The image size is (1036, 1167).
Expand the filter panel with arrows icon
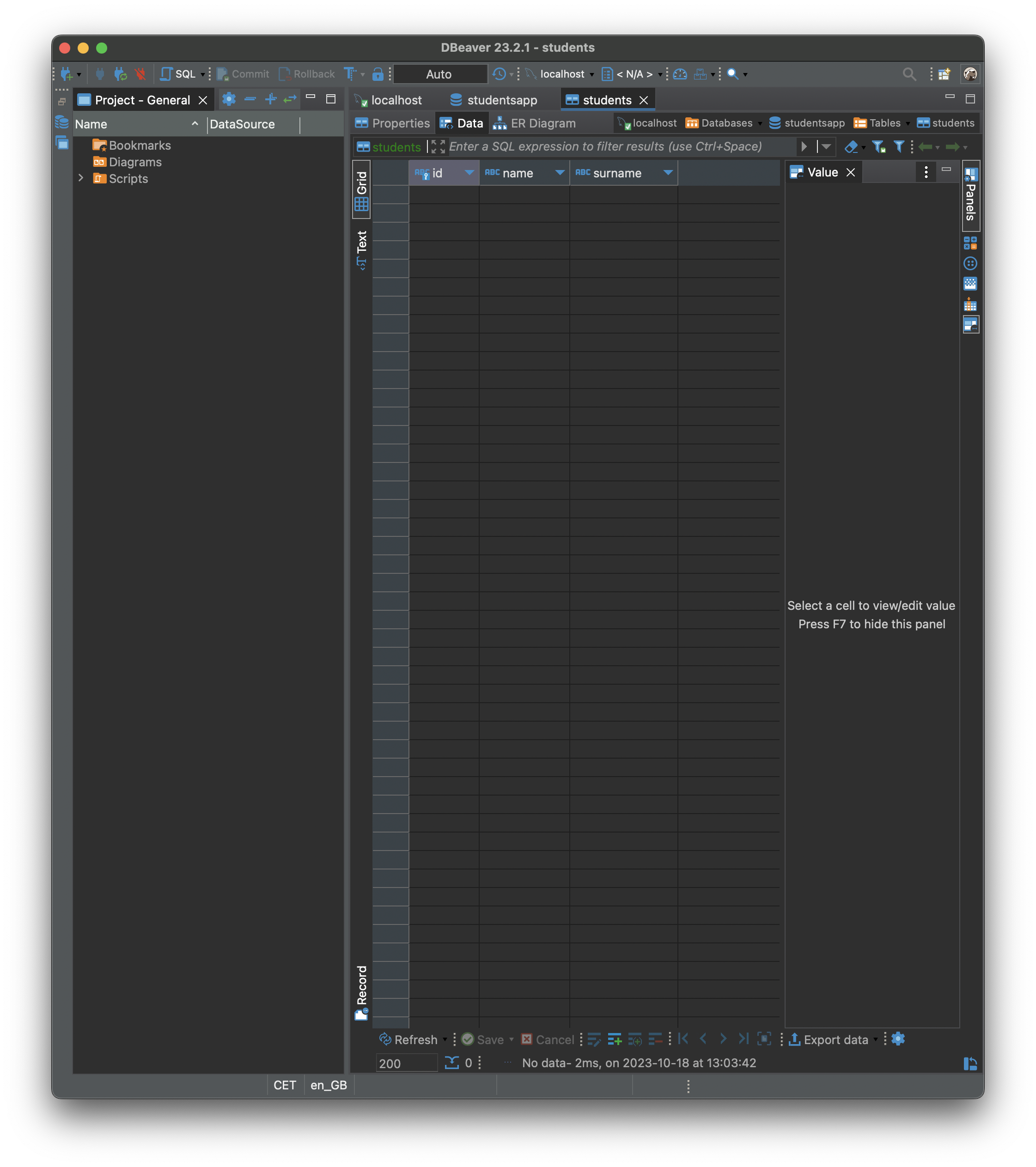438,146
